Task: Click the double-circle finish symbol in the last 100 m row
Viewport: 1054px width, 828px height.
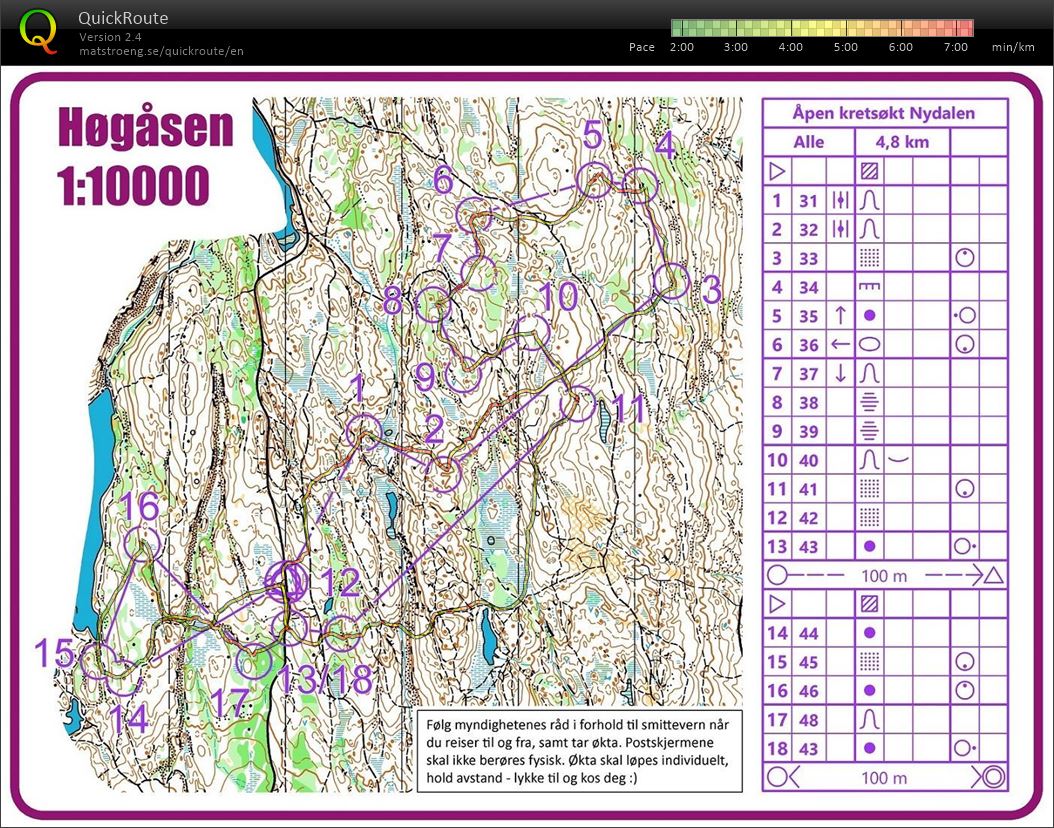Action: pyautogui.click(x=995, y=777)
